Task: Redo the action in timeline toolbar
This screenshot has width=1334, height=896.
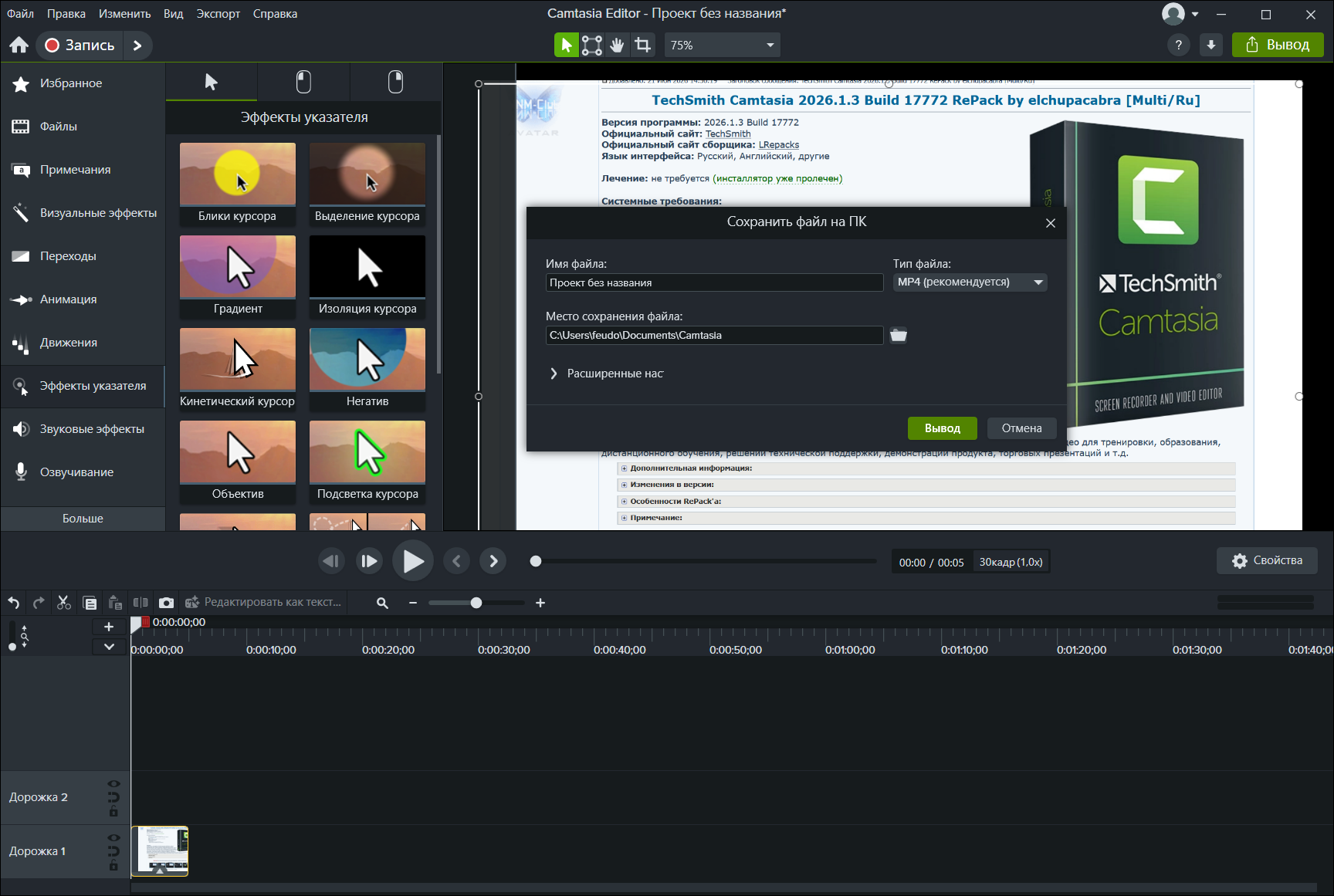Action: 39,603
